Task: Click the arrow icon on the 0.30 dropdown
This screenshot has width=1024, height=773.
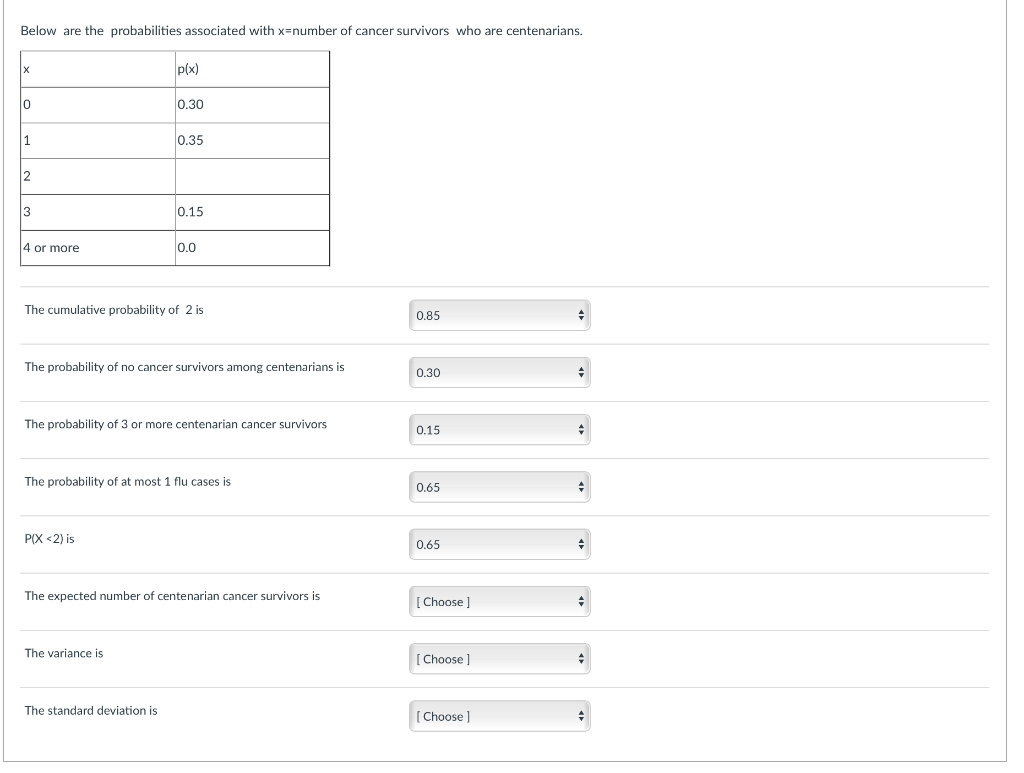Action: [x=581, y=373]
